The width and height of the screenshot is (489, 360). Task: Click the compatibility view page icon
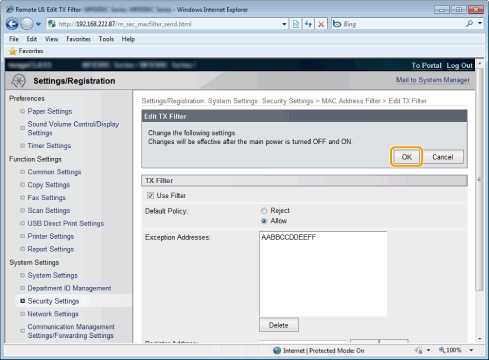(x=296, y=24)
